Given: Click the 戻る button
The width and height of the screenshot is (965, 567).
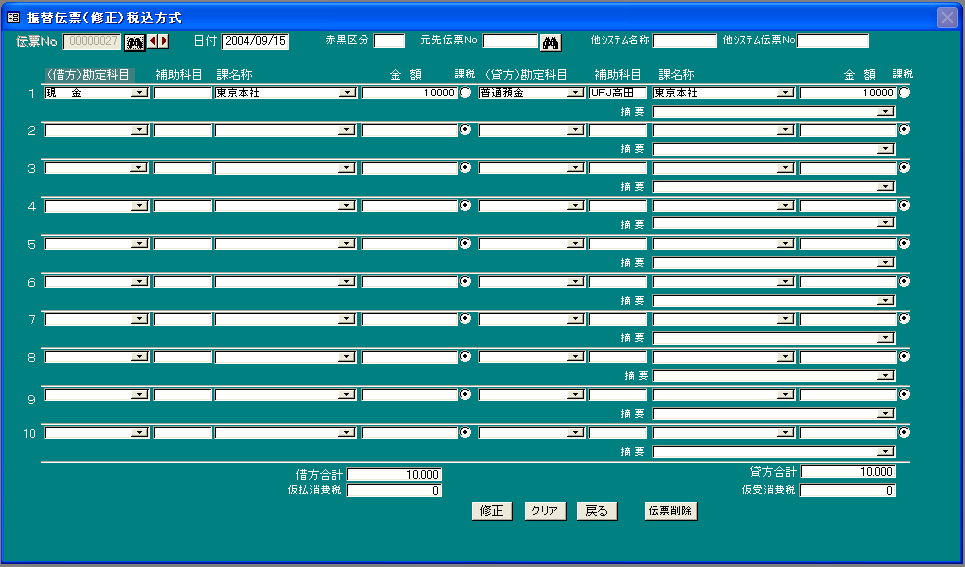Looking at the screenshot, I should pyautogui.click(x=597, y=511).
